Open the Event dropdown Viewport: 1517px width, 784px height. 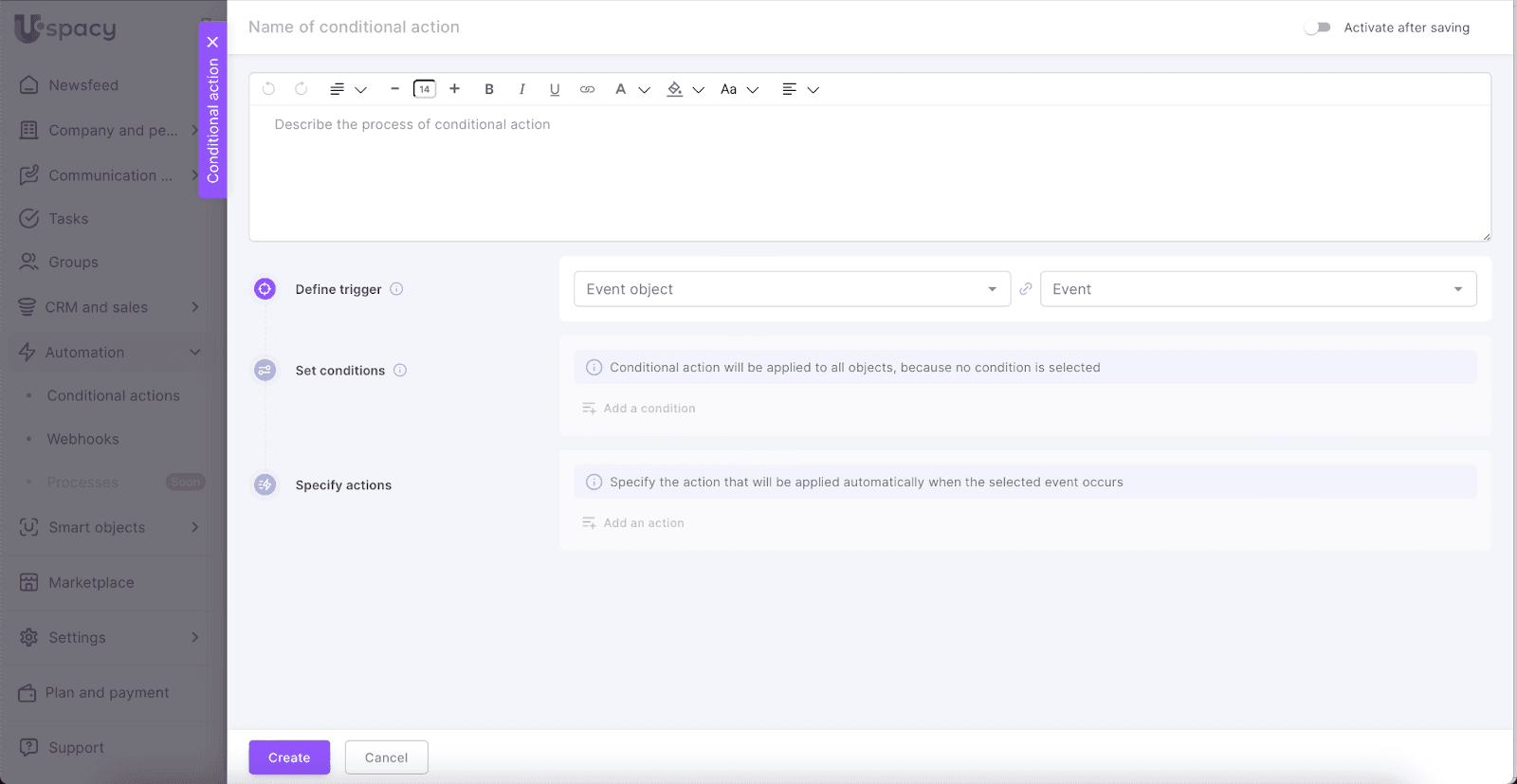[1257, 289]
